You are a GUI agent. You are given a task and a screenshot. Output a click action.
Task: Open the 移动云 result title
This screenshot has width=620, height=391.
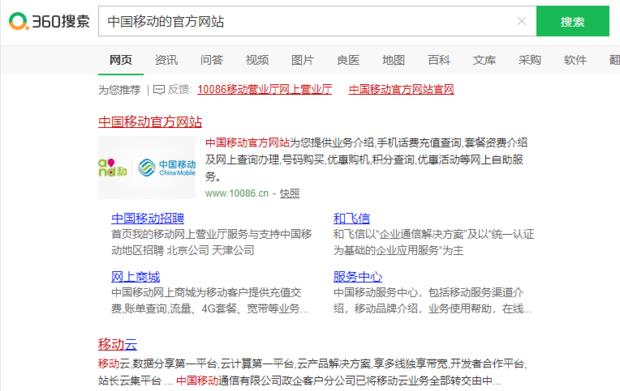(118, 344)
